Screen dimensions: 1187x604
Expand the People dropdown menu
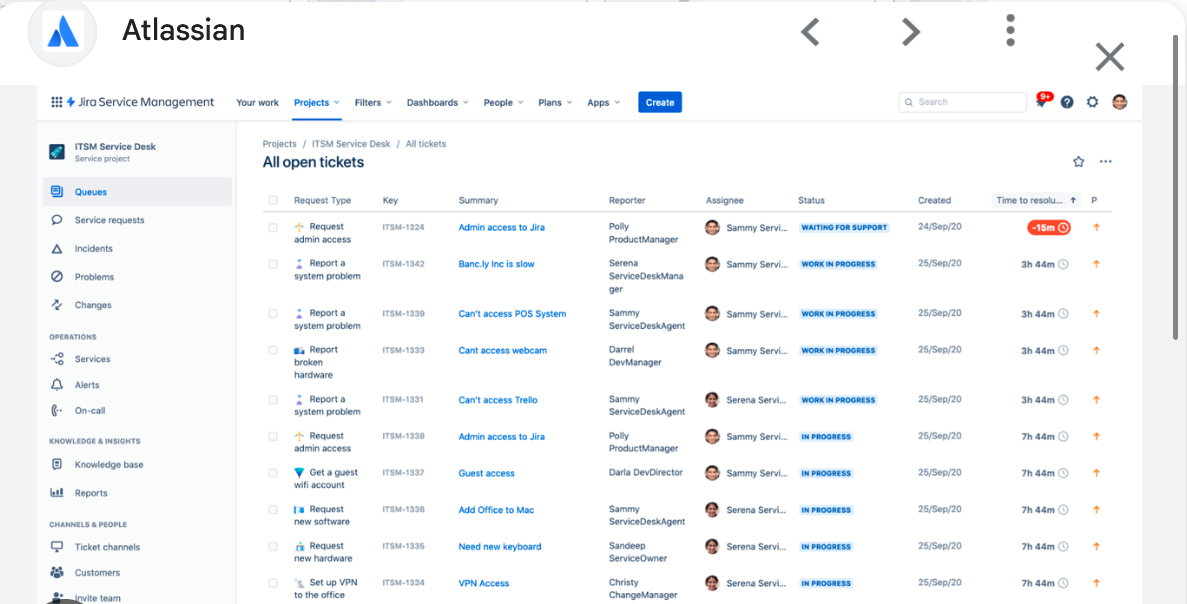click(x=503, y=102)
